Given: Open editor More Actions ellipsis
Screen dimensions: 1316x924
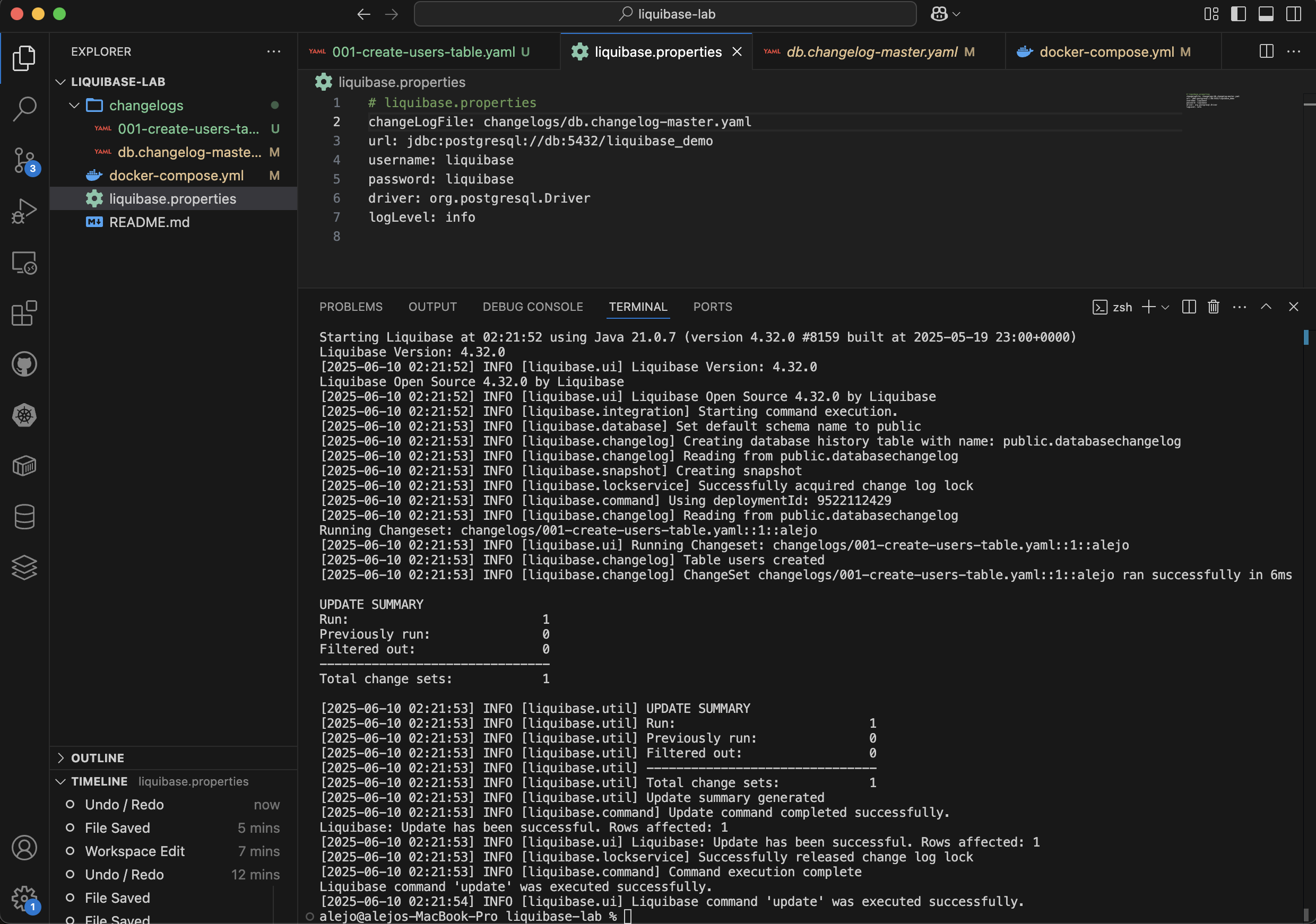Looking at the screenshot, I should pos(1294,51).
